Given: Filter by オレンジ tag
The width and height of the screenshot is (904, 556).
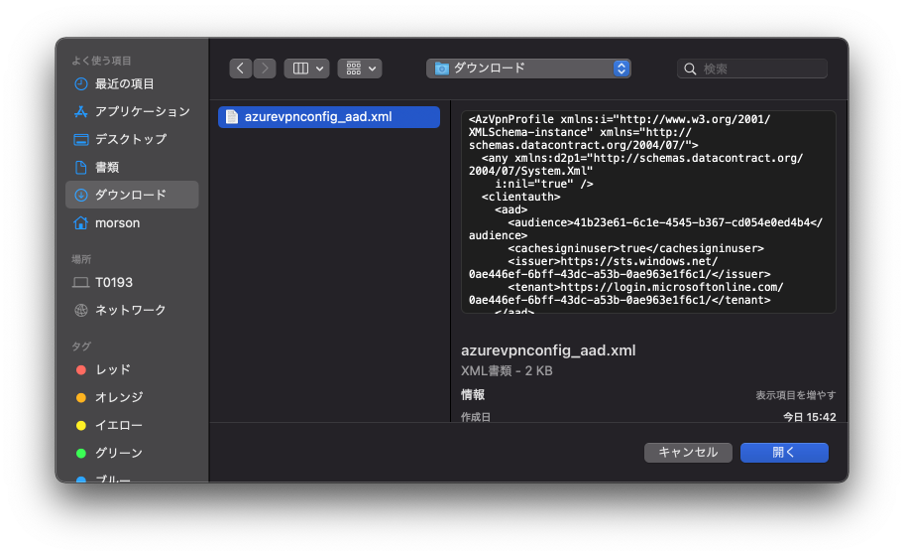Looking at the screenshot, I should pyautogui.click(x=118, y=398).
